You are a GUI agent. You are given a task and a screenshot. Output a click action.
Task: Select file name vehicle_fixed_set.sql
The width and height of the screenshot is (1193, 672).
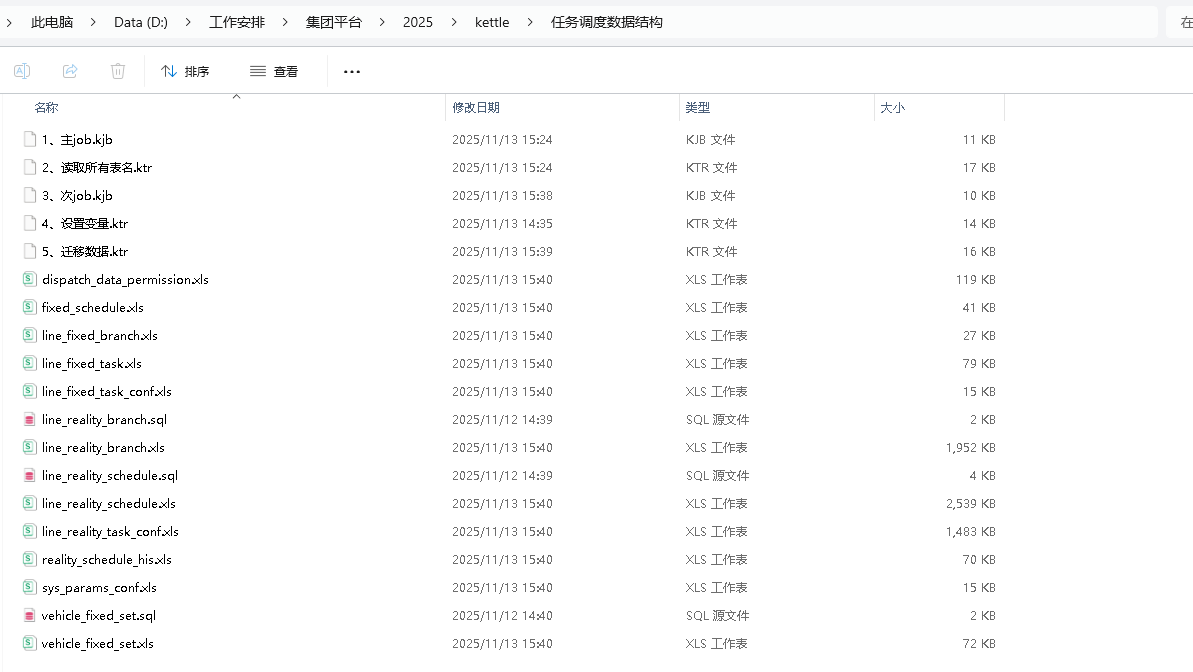tap(99, 616)
